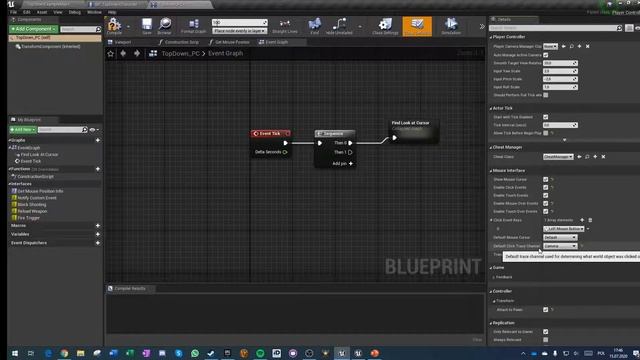Open the Default Click Trace Channel dropdown
The height and width of the screenshot is (360, 640).
pyautogui.click(x=560, y=246)
